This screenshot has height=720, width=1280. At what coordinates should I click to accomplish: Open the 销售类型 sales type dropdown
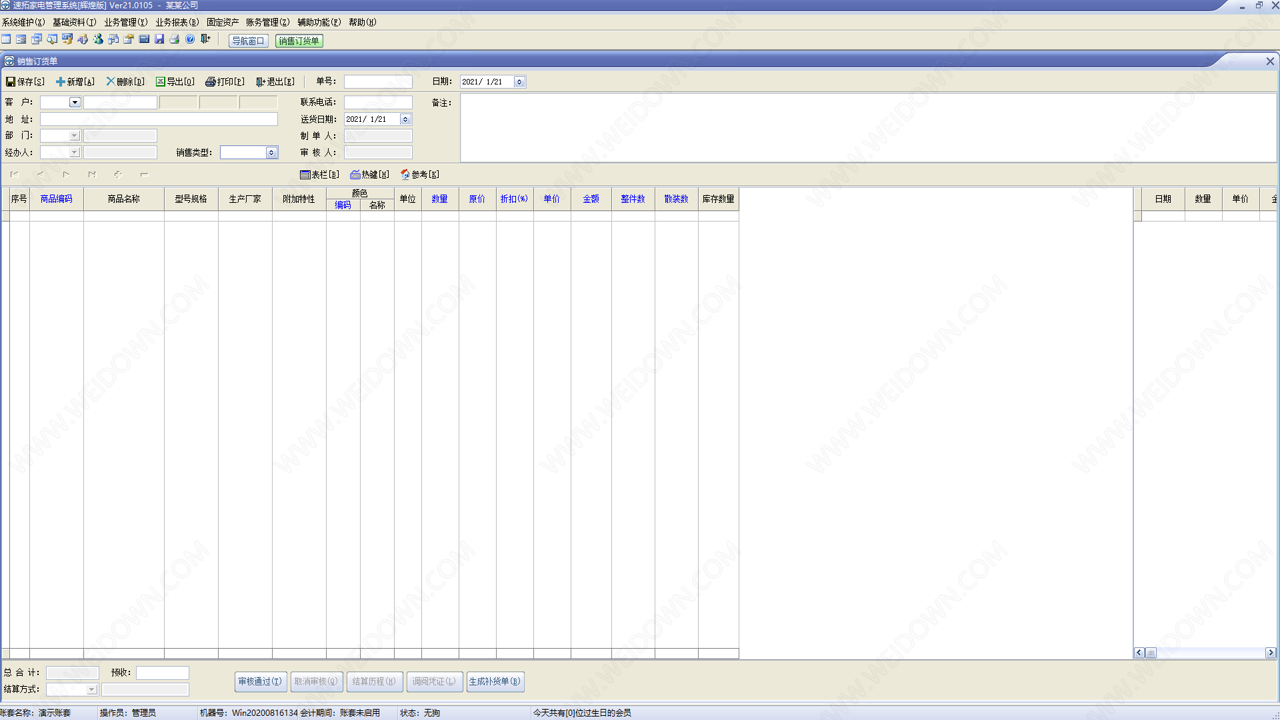(272, 153)
